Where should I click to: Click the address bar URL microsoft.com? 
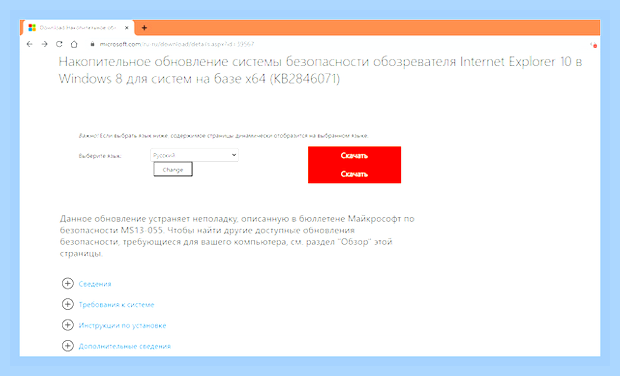click(x=177, y=44)
